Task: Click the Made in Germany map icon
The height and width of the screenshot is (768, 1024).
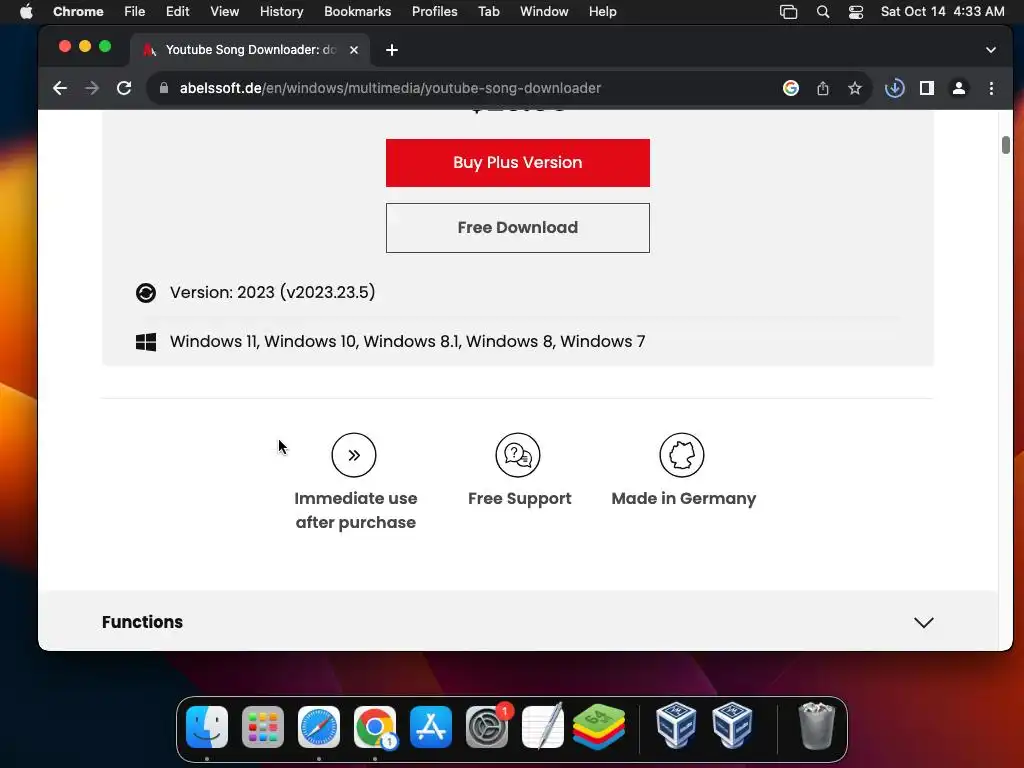Action: (x=682, y=455)
